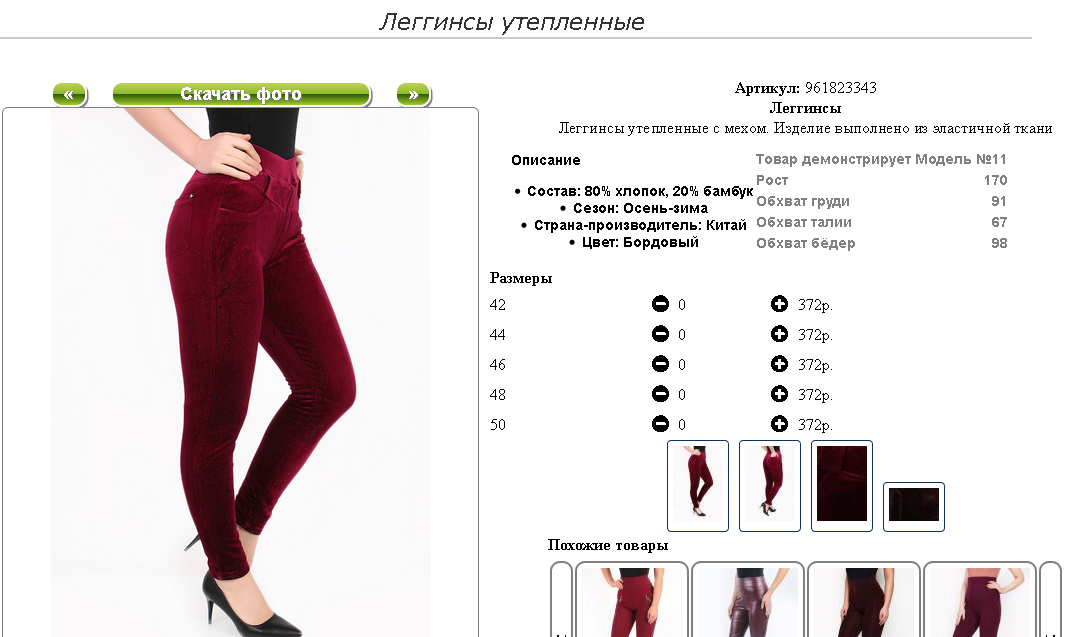The height and width of the screenshot is (637, 1082).
Task: Remove one item of size 44 via minus icon
Action: (660, 334)
